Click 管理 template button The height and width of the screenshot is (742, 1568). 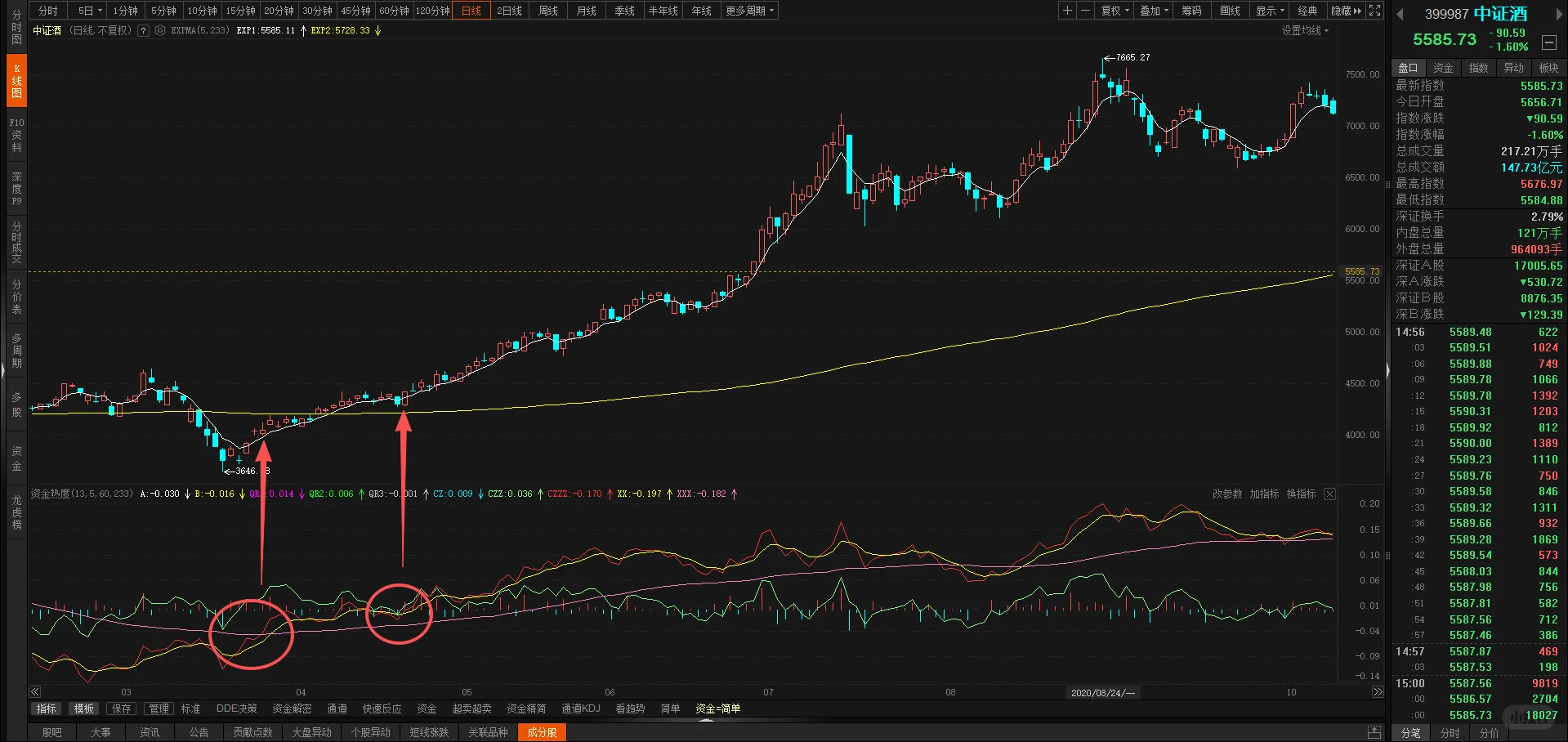pyautogui.click(x=159, y=708)
